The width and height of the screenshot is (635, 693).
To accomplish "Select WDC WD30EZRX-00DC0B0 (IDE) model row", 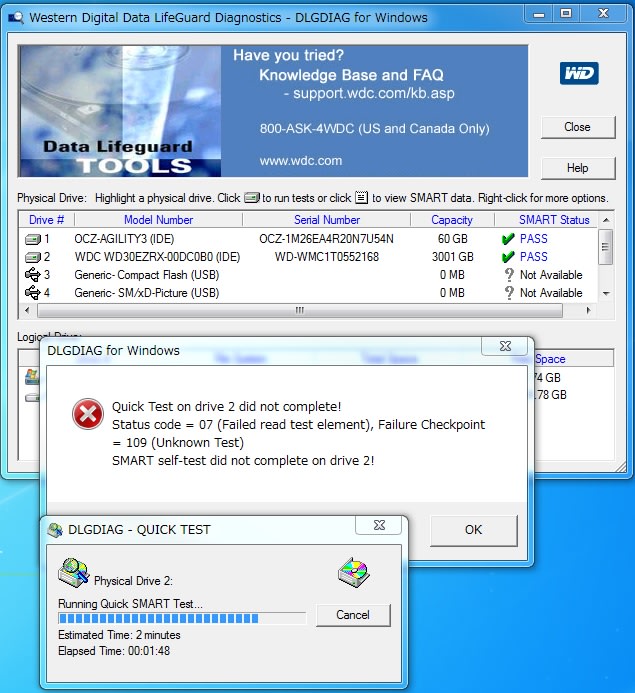I will coord(157,257).
